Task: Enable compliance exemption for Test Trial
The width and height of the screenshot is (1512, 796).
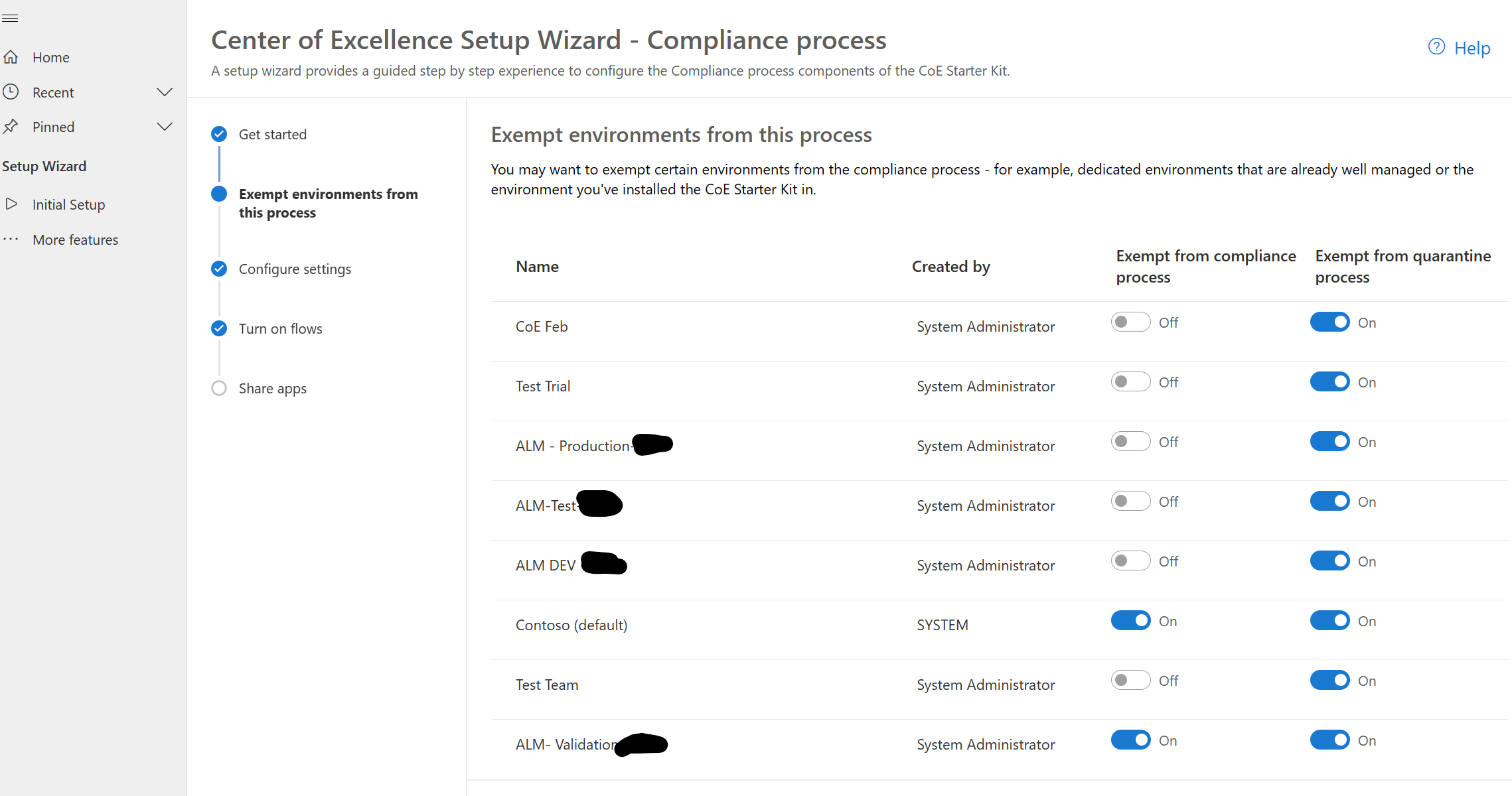Action: pos(1130,381)
